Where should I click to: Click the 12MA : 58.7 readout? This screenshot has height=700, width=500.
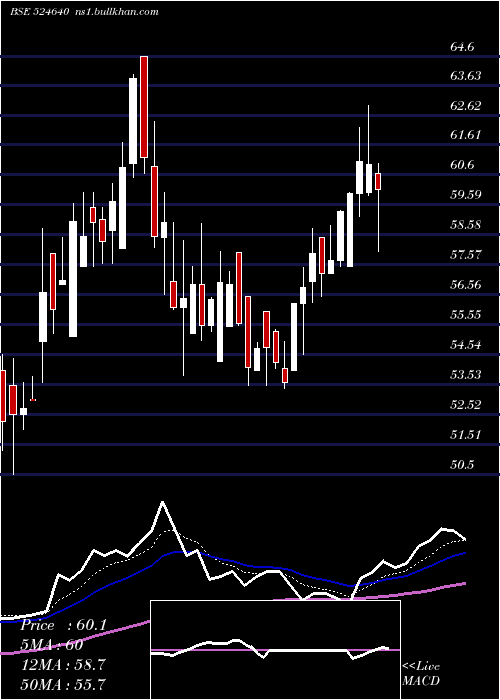click(x=63, y=665)
